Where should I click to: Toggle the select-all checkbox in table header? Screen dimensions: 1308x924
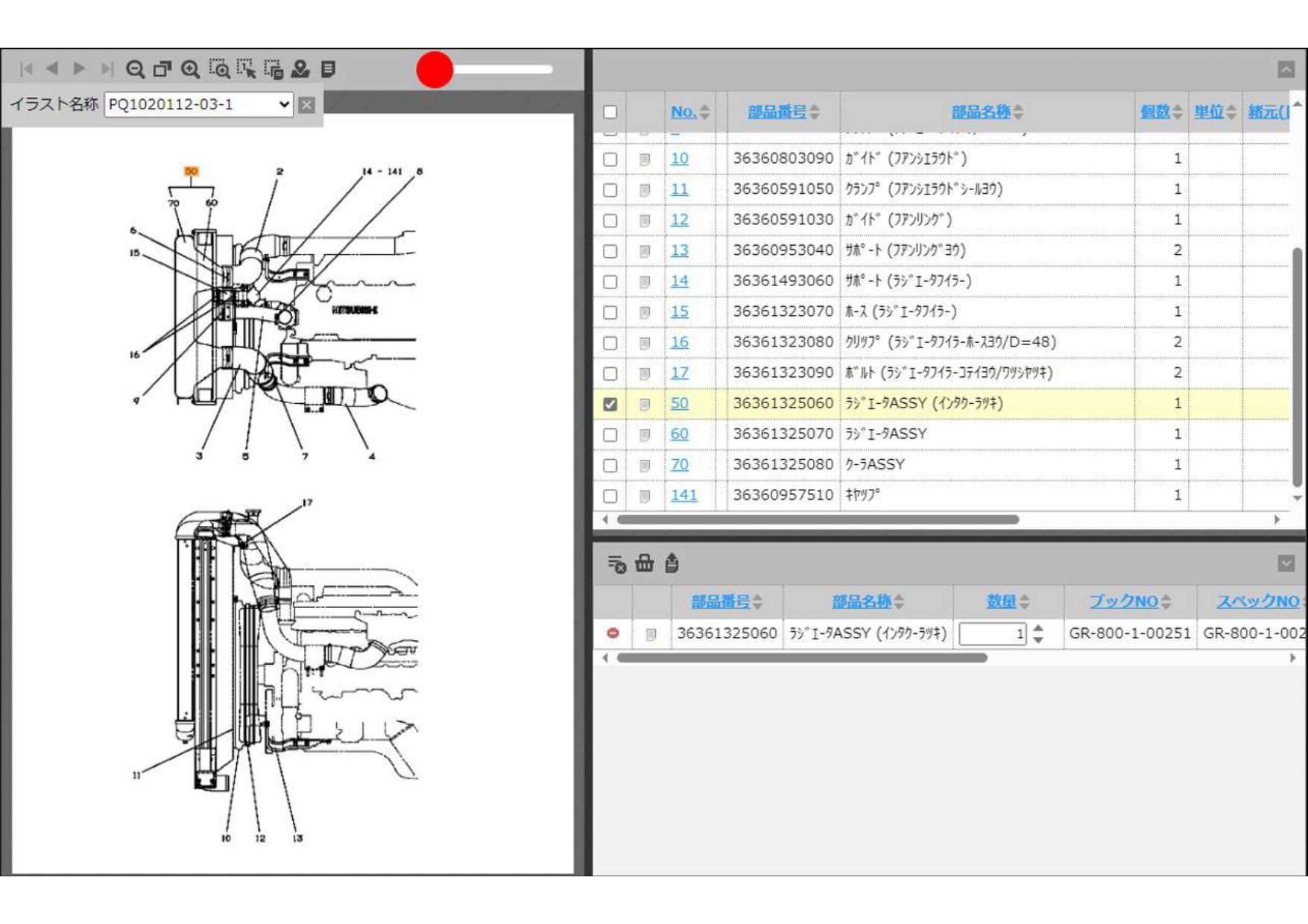point(610,112)
